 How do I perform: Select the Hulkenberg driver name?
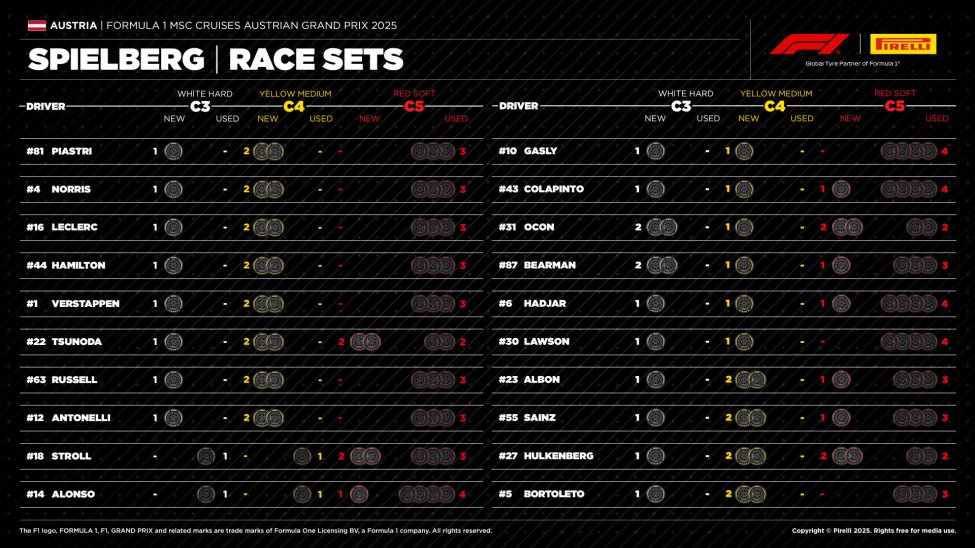[558, 456]
